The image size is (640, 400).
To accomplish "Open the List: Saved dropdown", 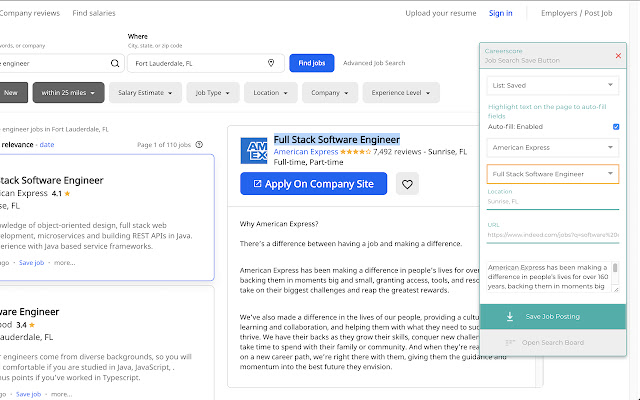I will coord(554,88).
